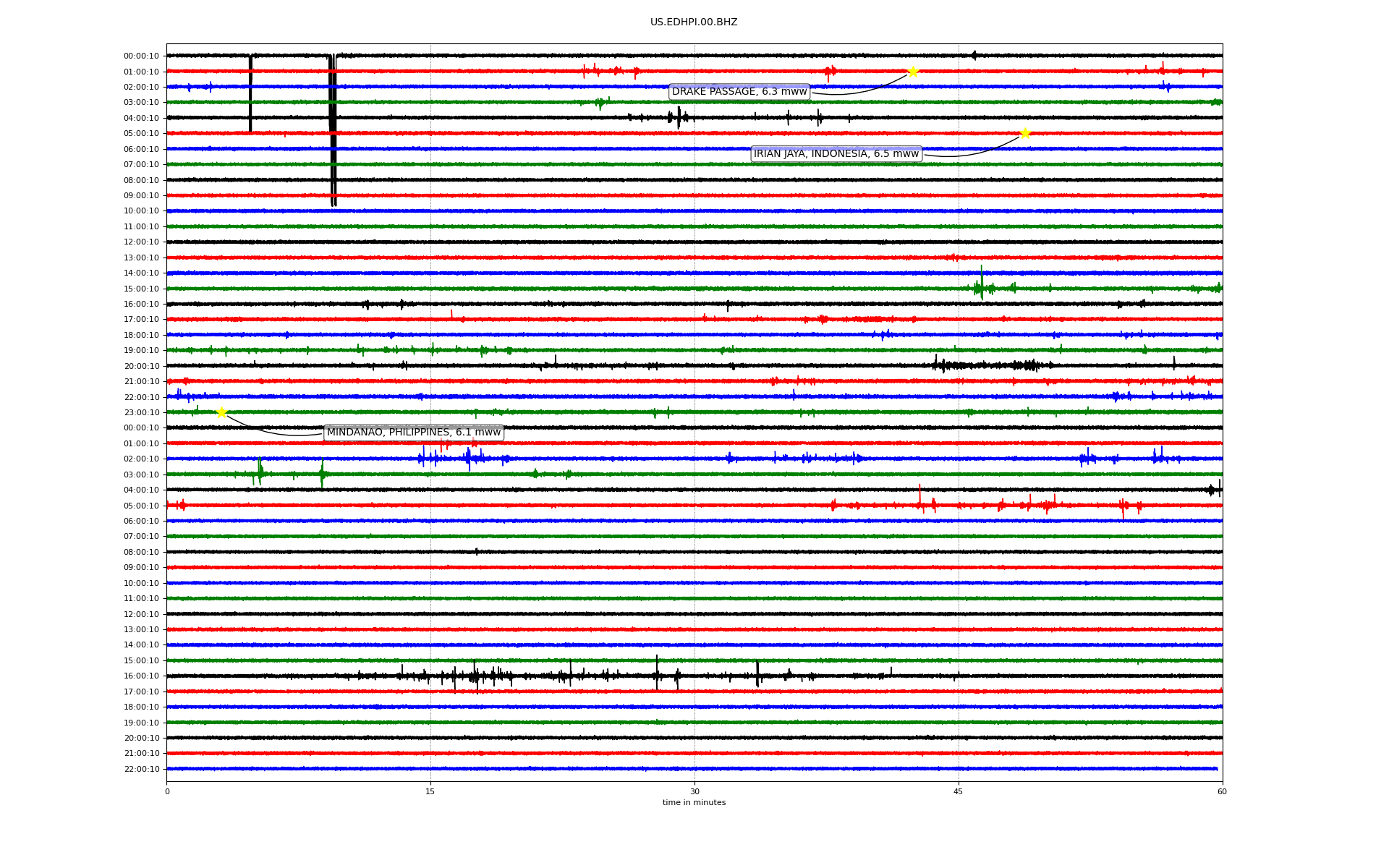Screen dimensions: 1389x868
Task: Click the Drake Passage earthquake star marker
Action: [913, 72]
